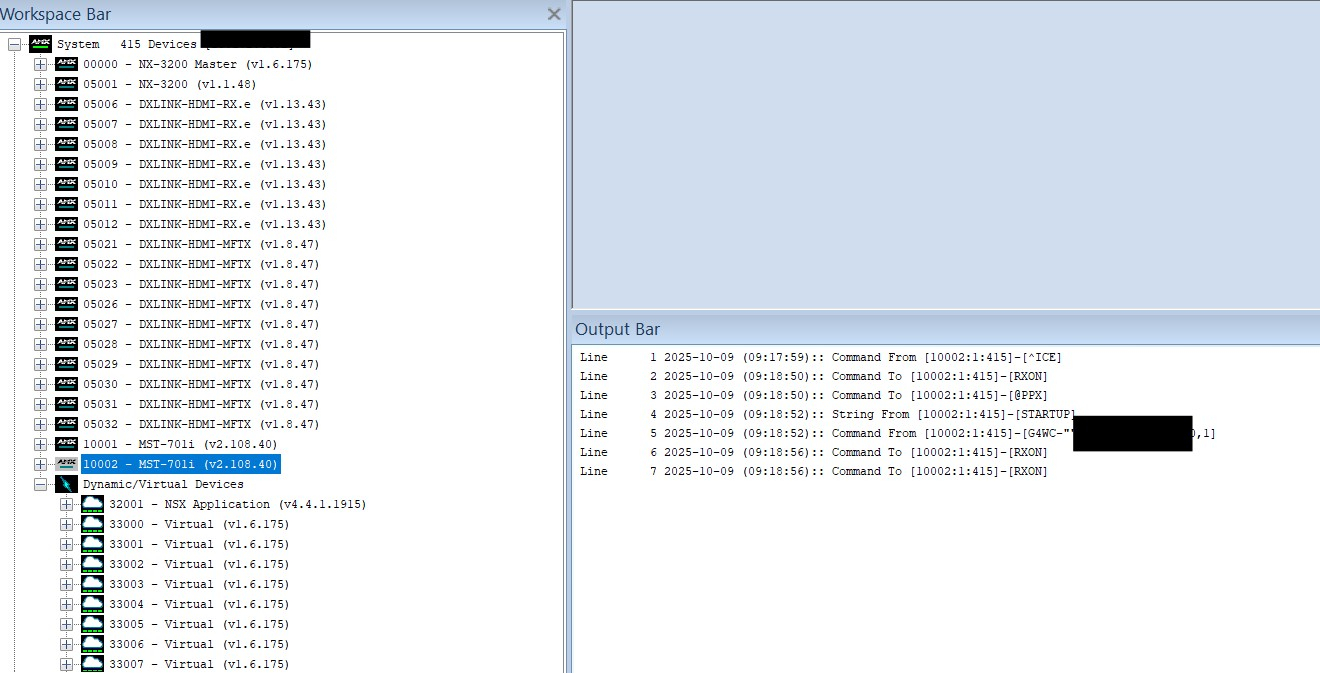Click the icon of 05027 DXLINK-HDMI-MFTX
This screenshot has height=673, width=1320.
[x=66, y=324]
